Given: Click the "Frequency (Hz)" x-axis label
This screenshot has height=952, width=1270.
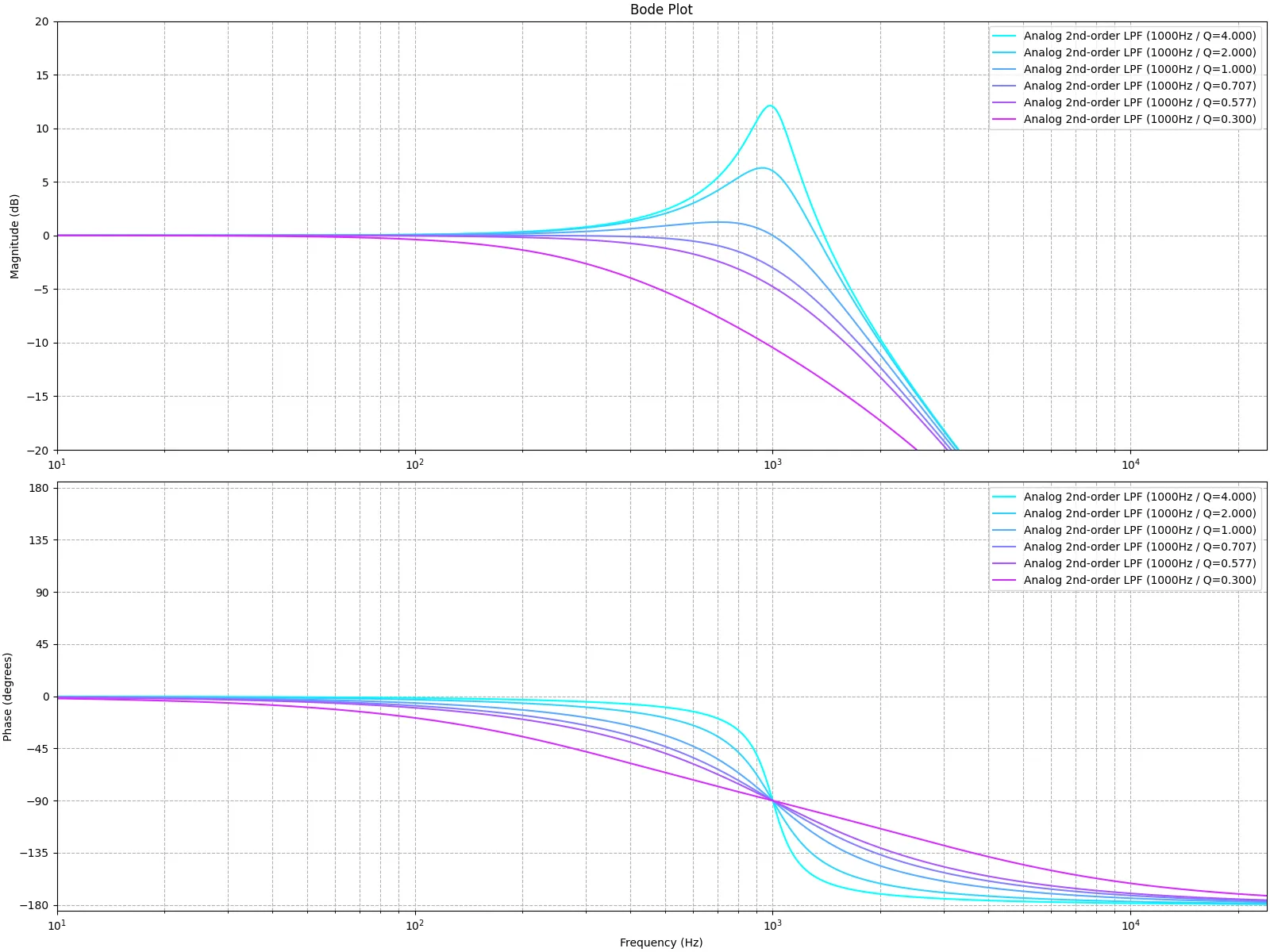Looking at the screenshot, I should [660, 942].
